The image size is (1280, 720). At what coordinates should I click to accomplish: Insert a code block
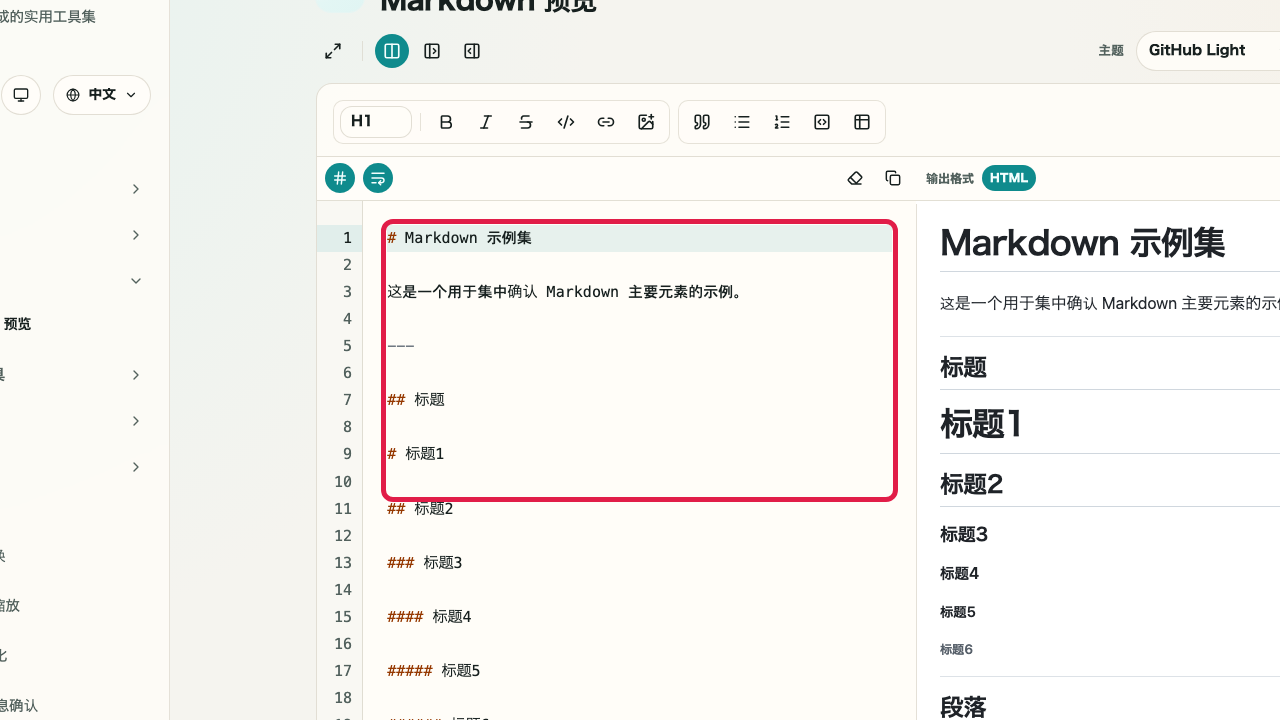(822, 122)
